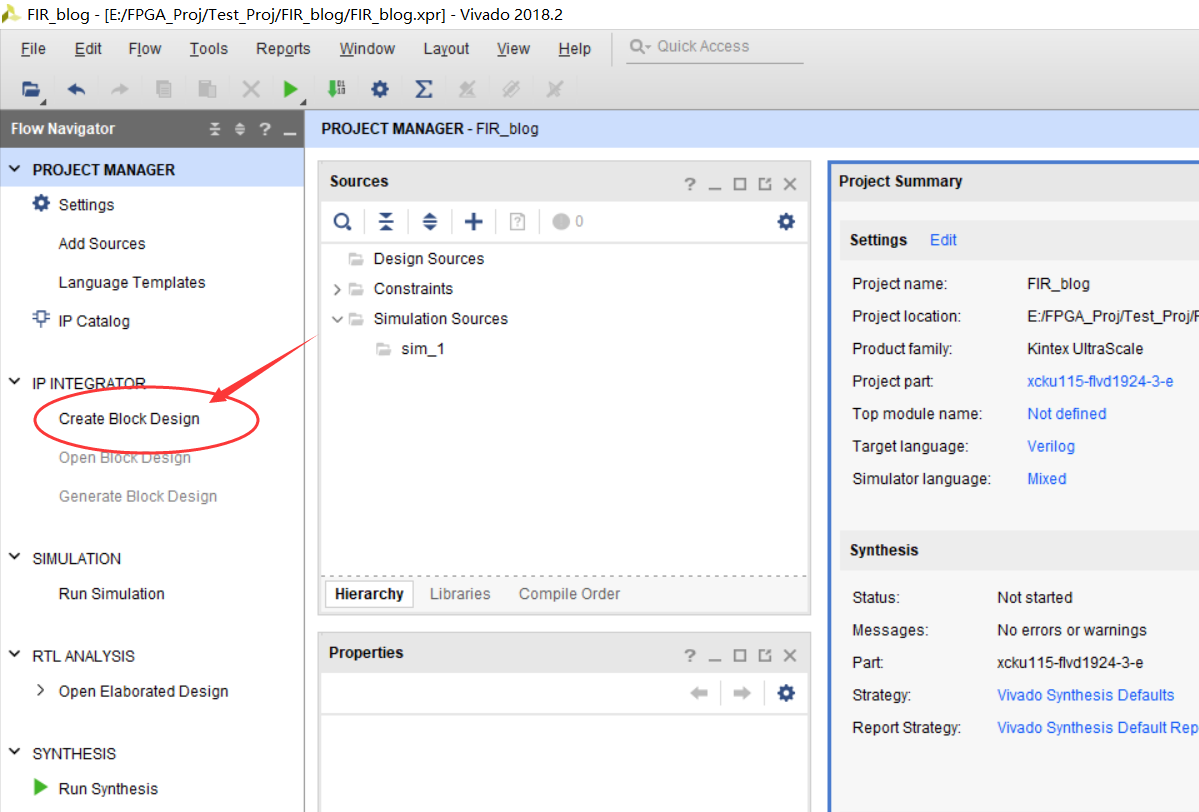Click Create Block Design
This screenshot has height=812, width=1199.
[129, 419]
